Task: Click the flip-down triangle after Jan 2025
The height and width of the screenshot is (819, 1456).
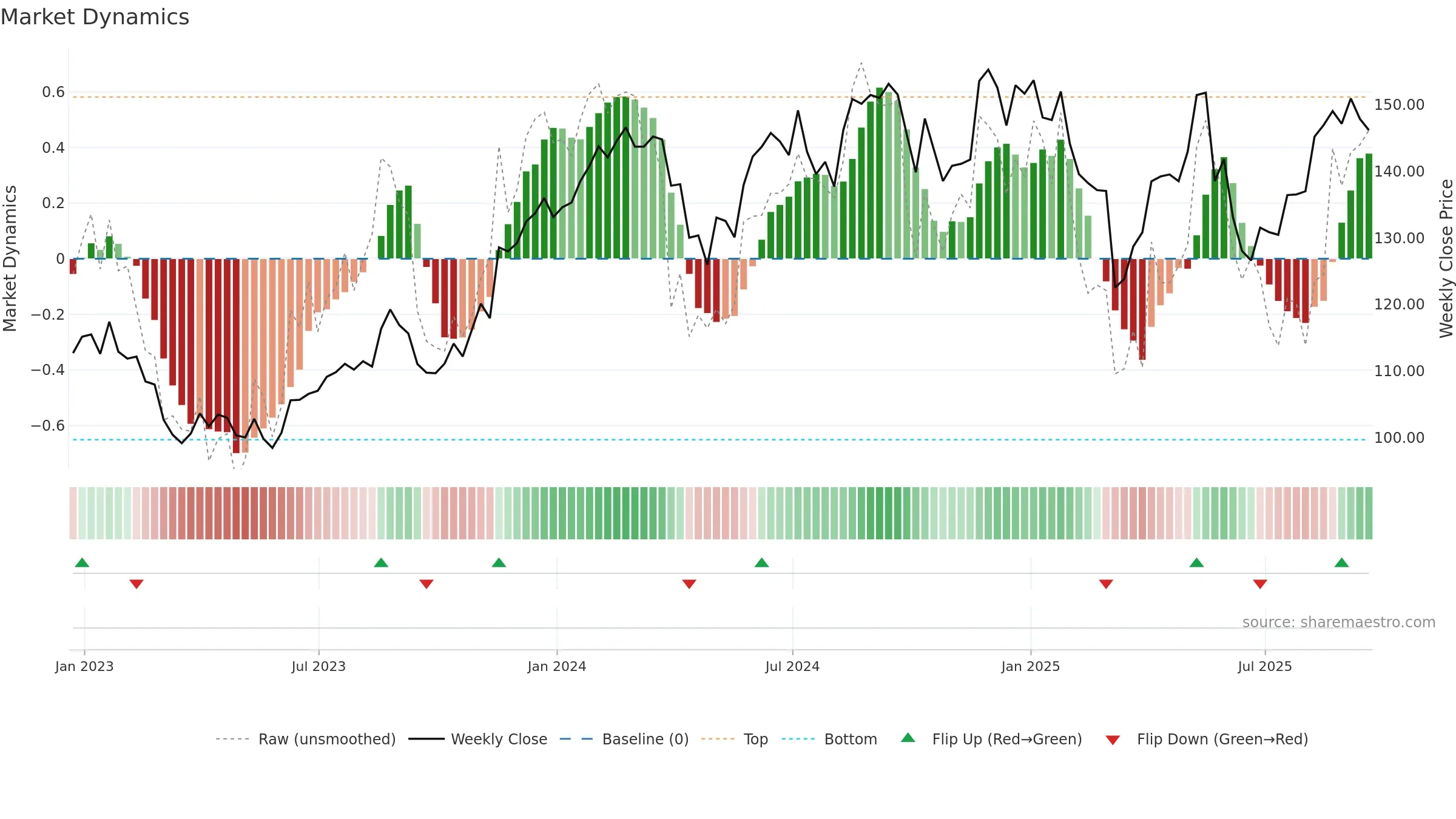Action: (1106, 584)
